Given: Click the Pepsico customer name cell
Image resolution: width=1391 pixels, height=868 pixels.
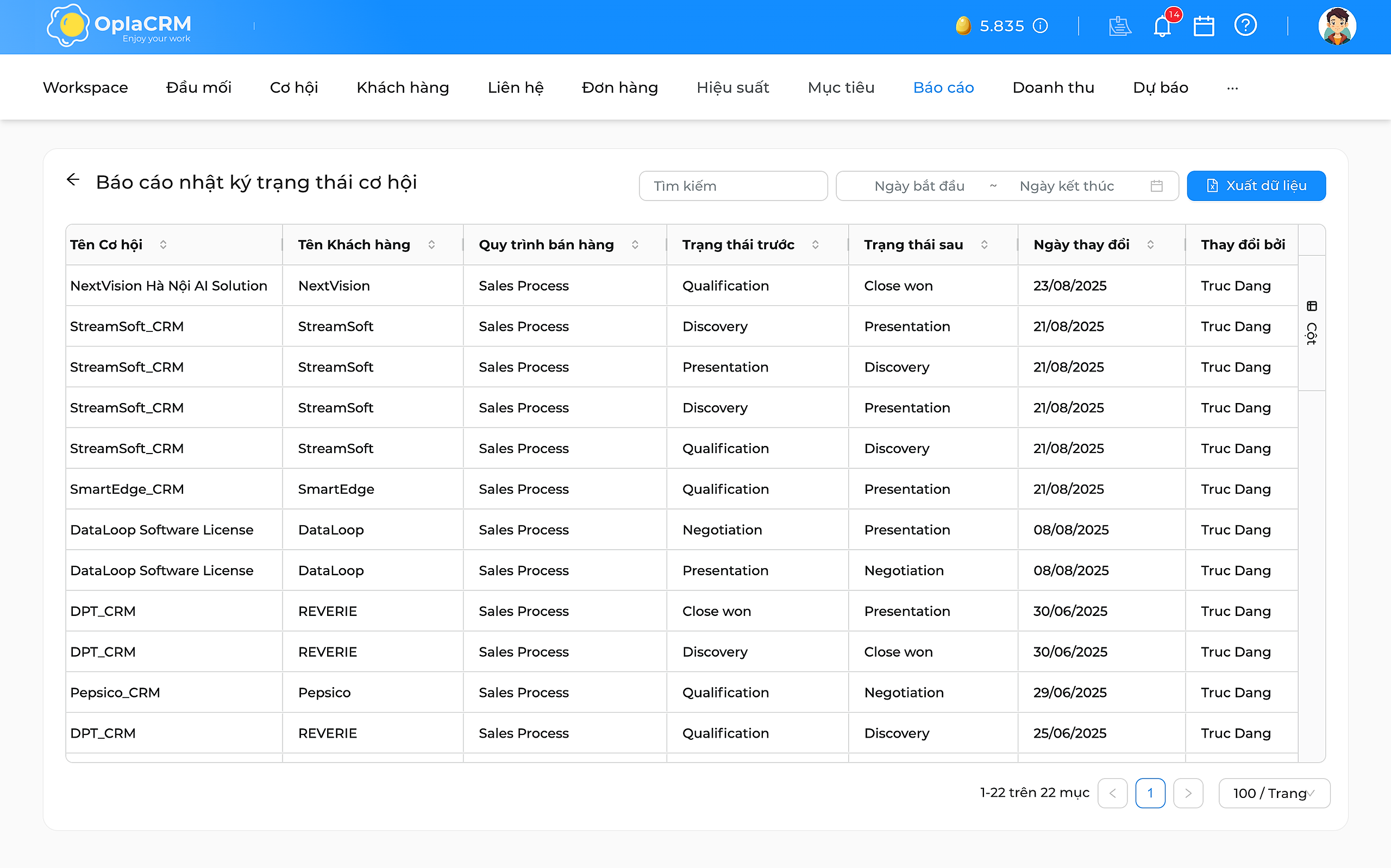Looking at the screenshot, I should [x=373, y=693].
